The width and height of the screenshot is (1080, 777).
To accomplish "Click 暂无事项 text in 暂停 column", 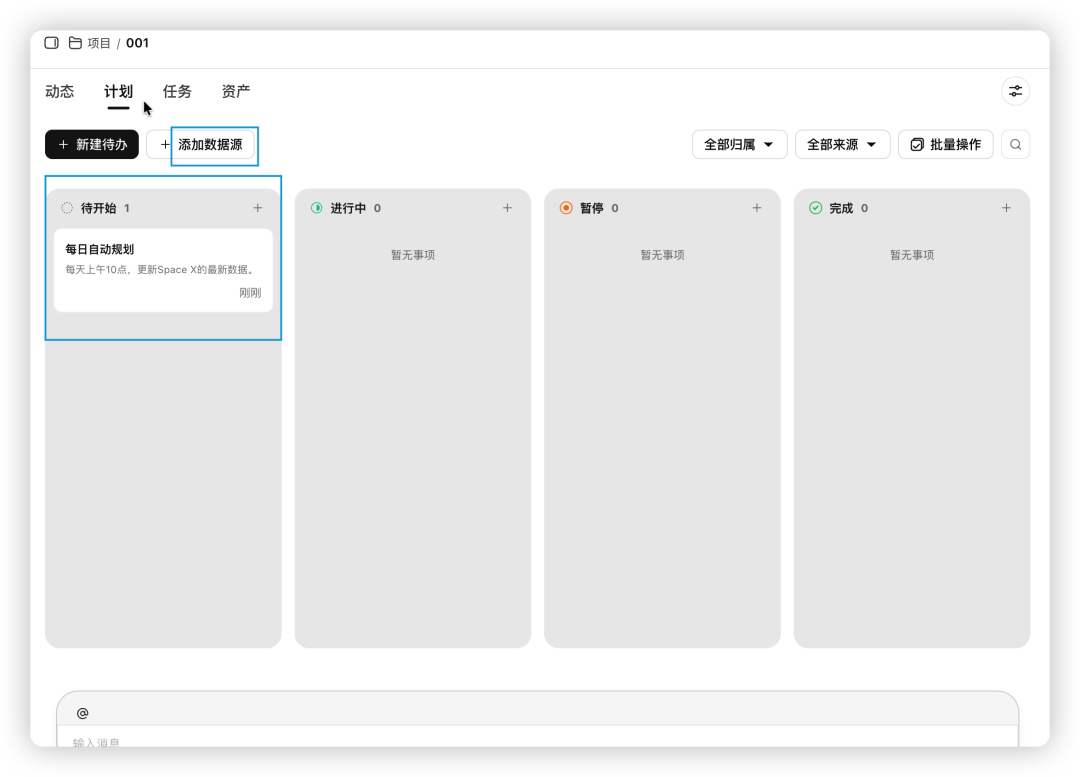I will click(663, 255).
